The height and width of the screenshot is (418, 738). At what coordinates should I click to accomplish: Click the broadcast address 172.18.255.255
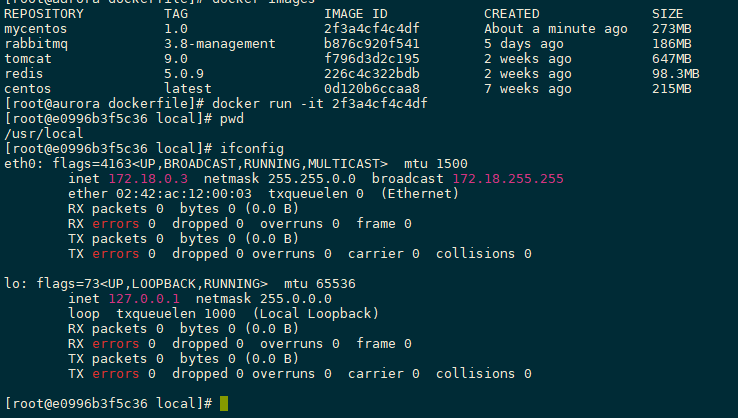tap(508, 179)
